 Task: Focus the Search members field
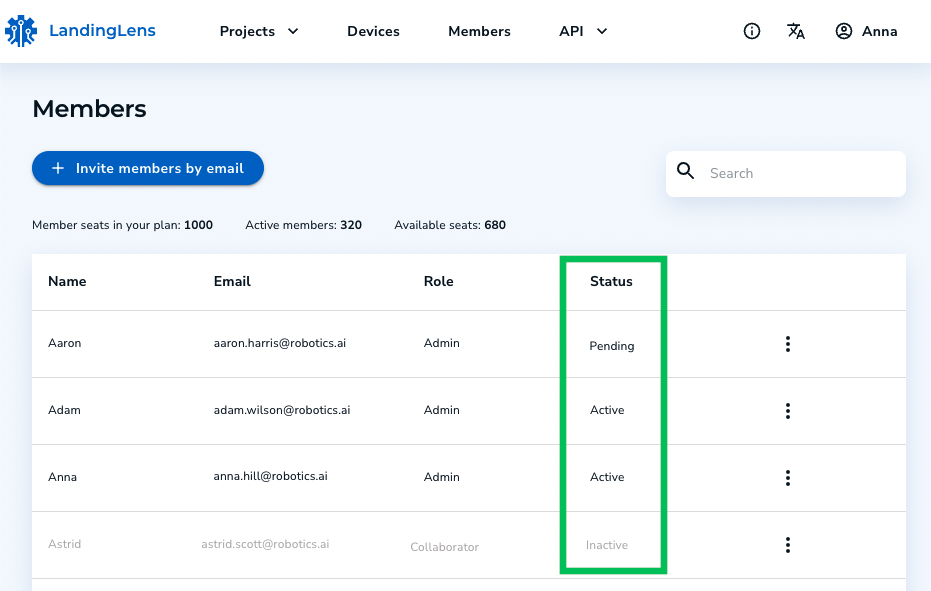[x=786, y=173]
